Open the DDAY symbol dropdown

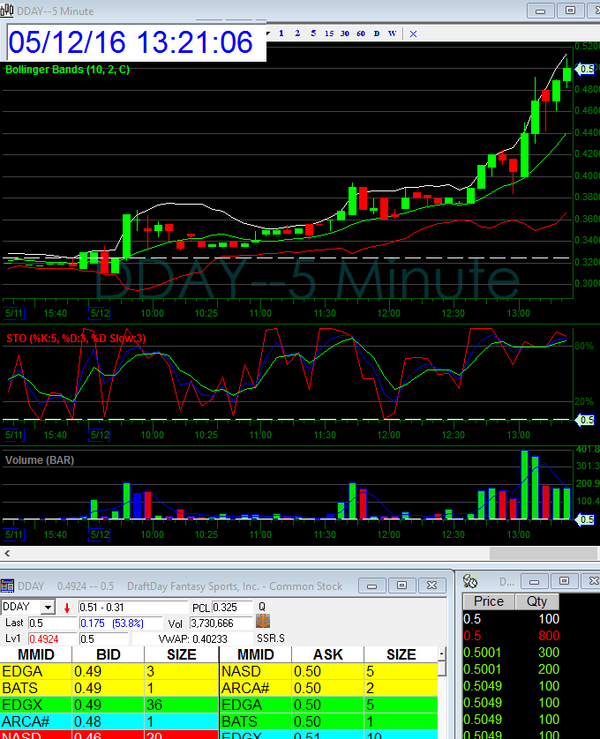pos(47,607)
